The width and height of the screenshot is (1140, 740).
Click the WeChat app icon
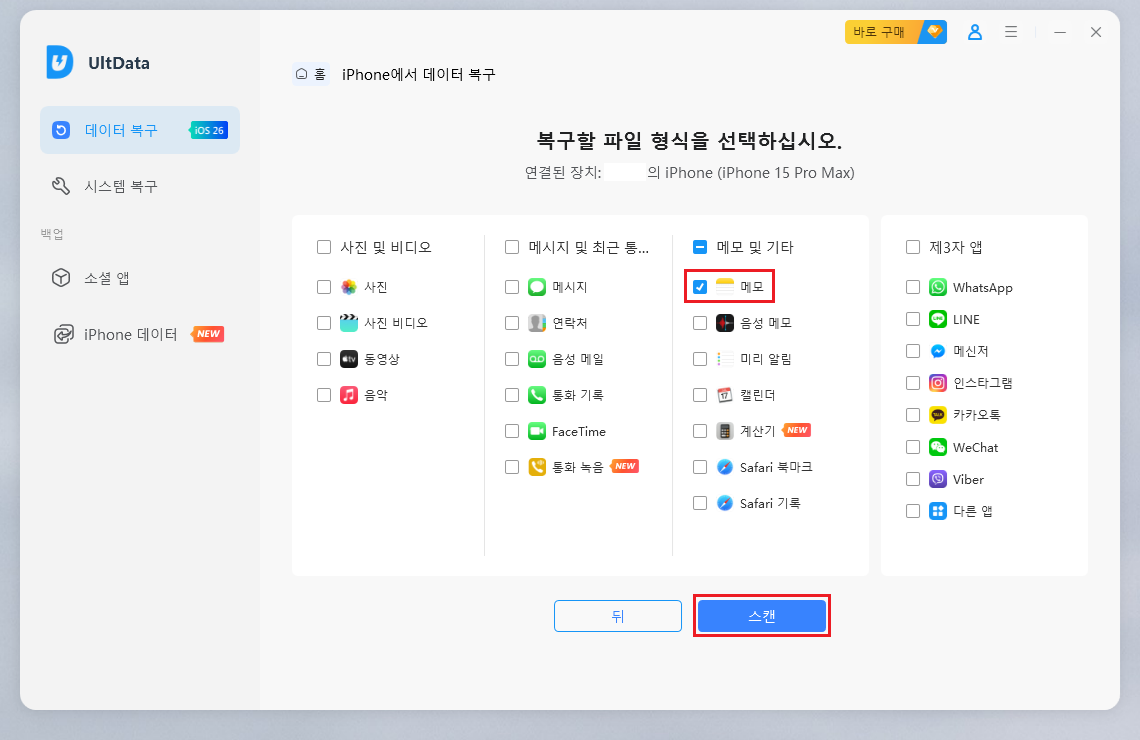[936, 447]
